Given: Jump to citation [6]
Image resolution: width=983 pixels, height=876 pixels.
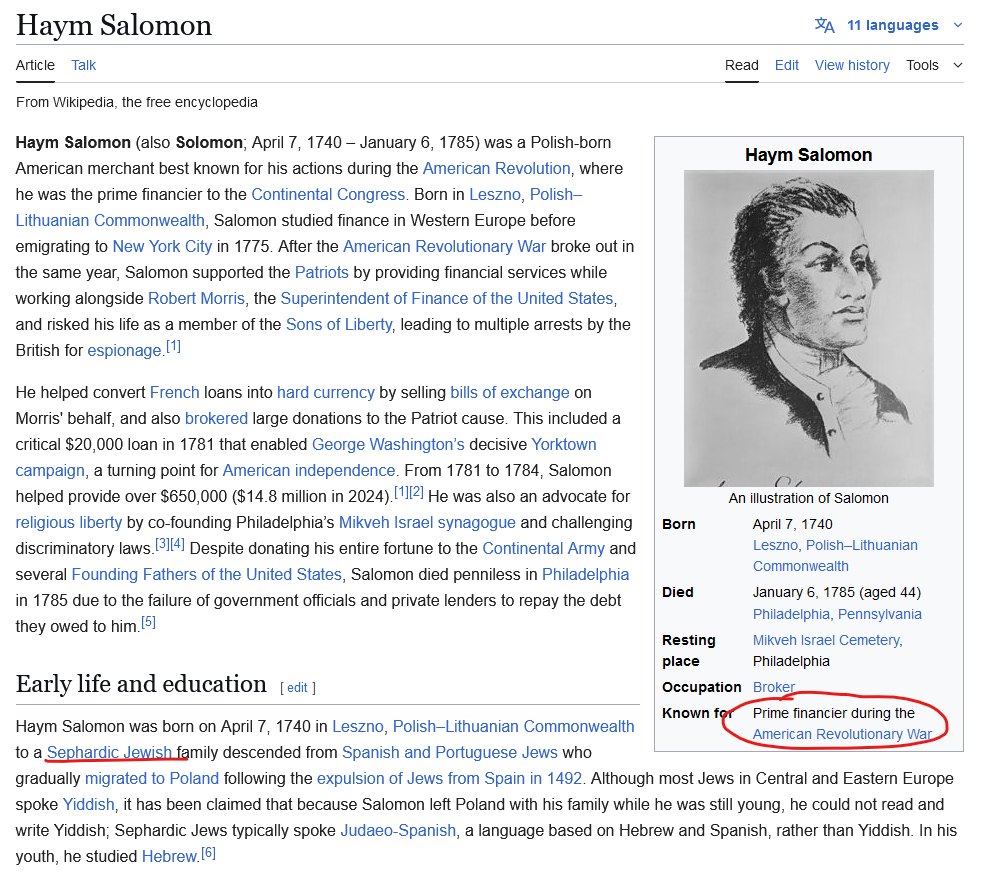Looking at the screenshot, I should click(208, 853).
